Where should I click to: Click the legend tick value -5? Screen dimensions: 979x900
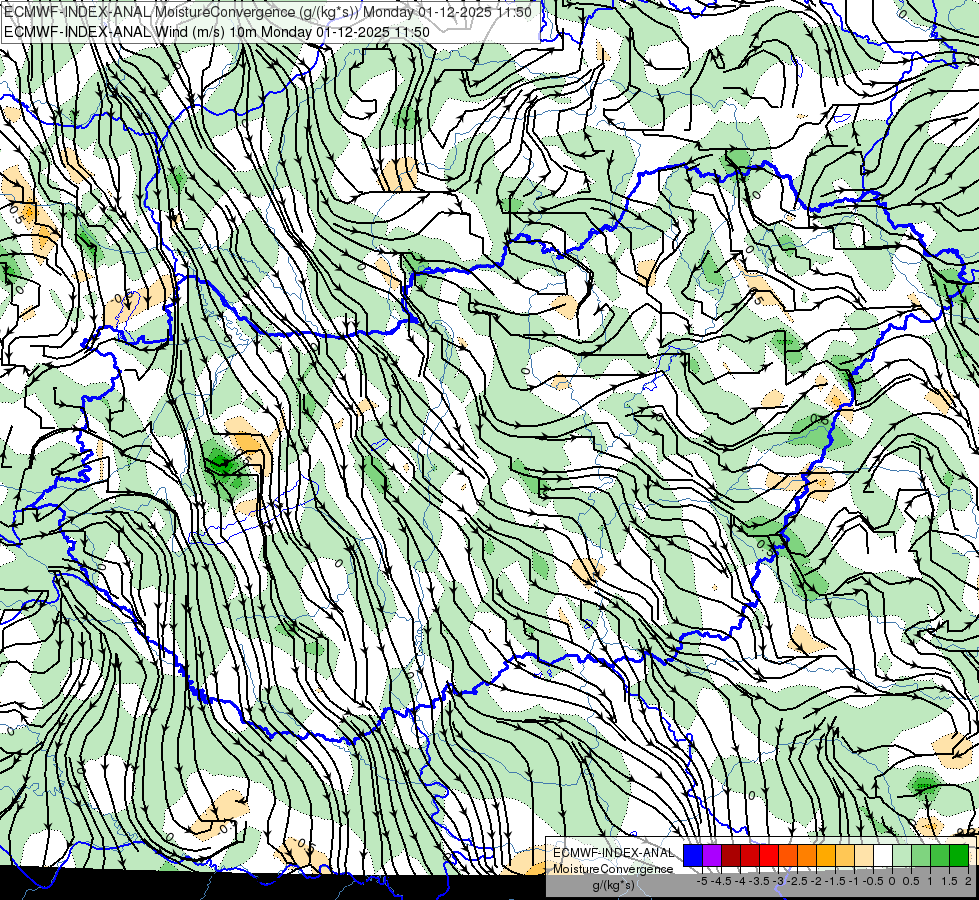701,881
